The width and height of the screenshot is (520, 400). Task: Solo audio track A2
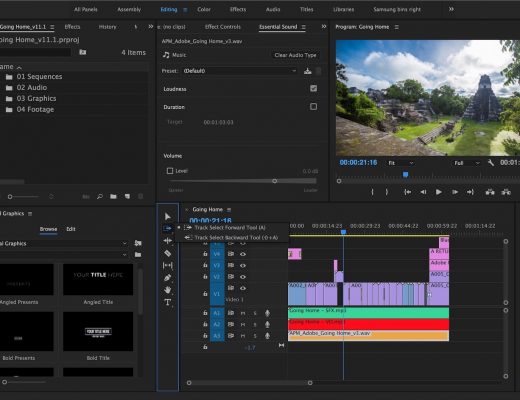tap(255, 325)
